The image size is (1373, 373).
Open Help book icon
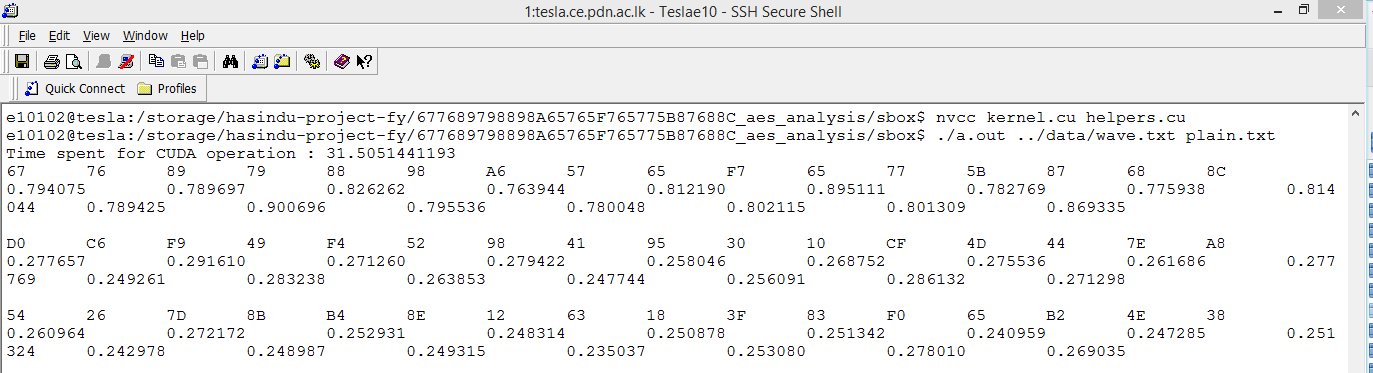[x=342, y=62]
